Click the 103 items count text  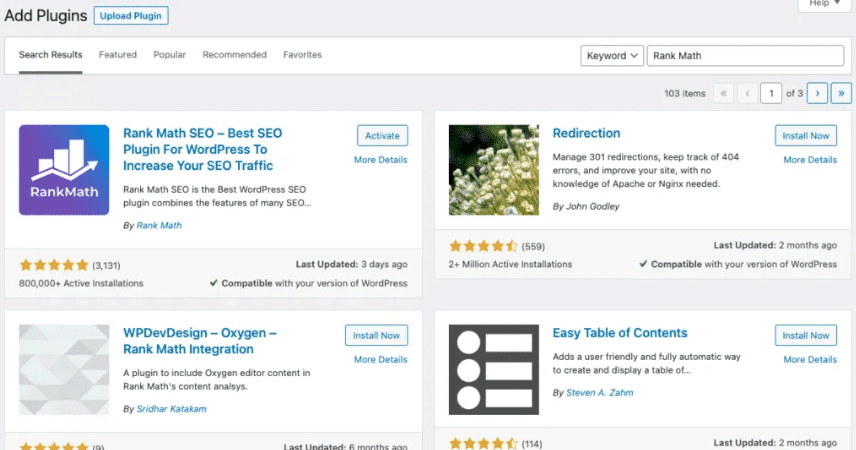click(685, 93)
